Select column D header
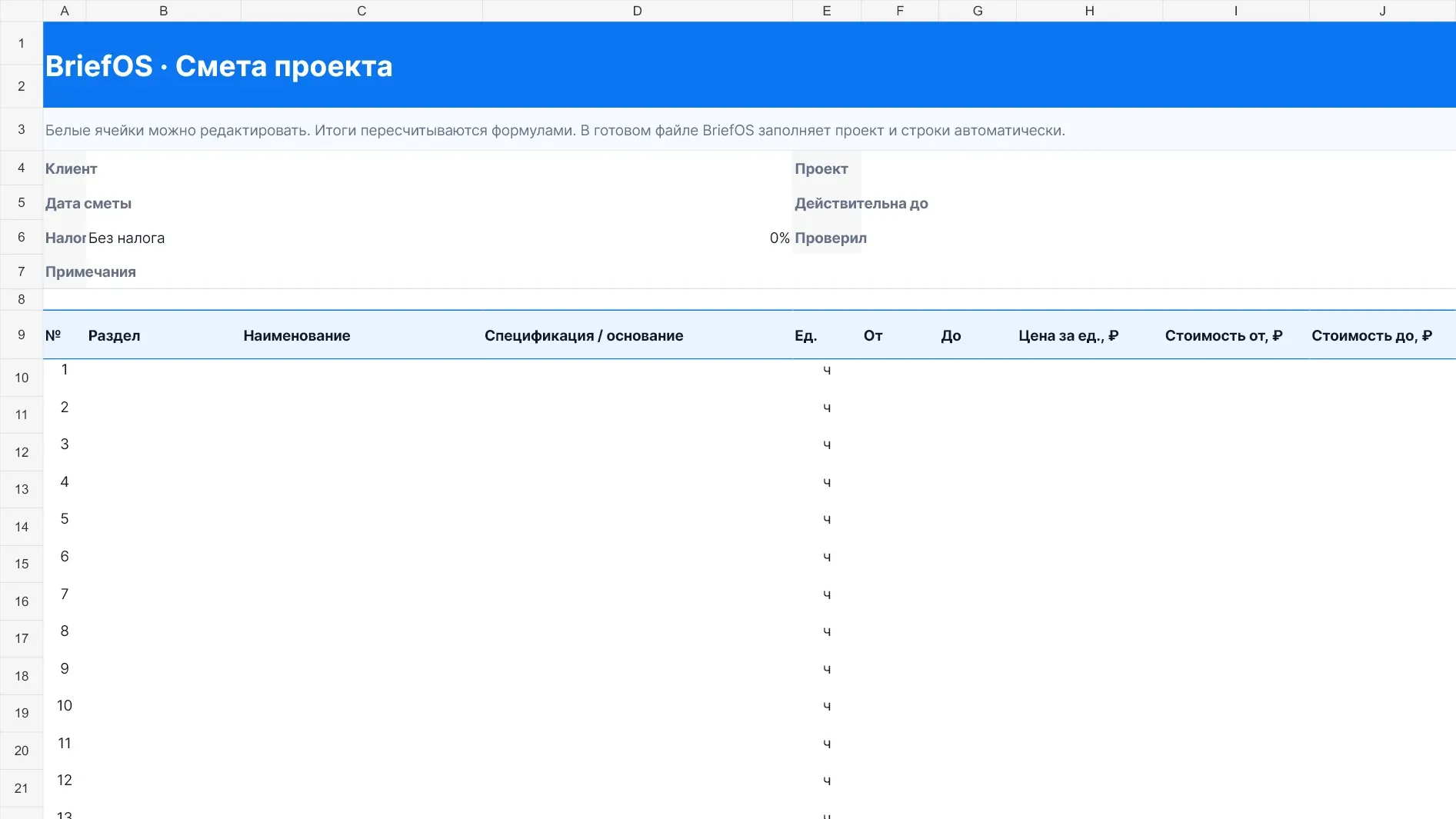Viewport: 1456px width, 819px height. click(637, 11)
